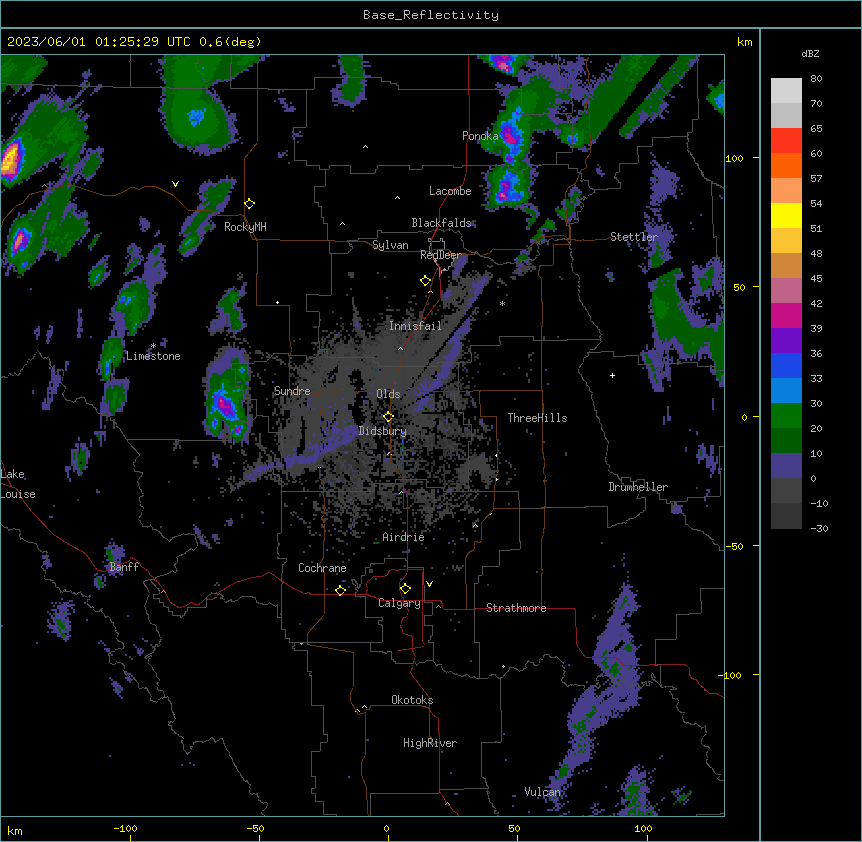Click the Sylvan label

(x=390, y=245)
